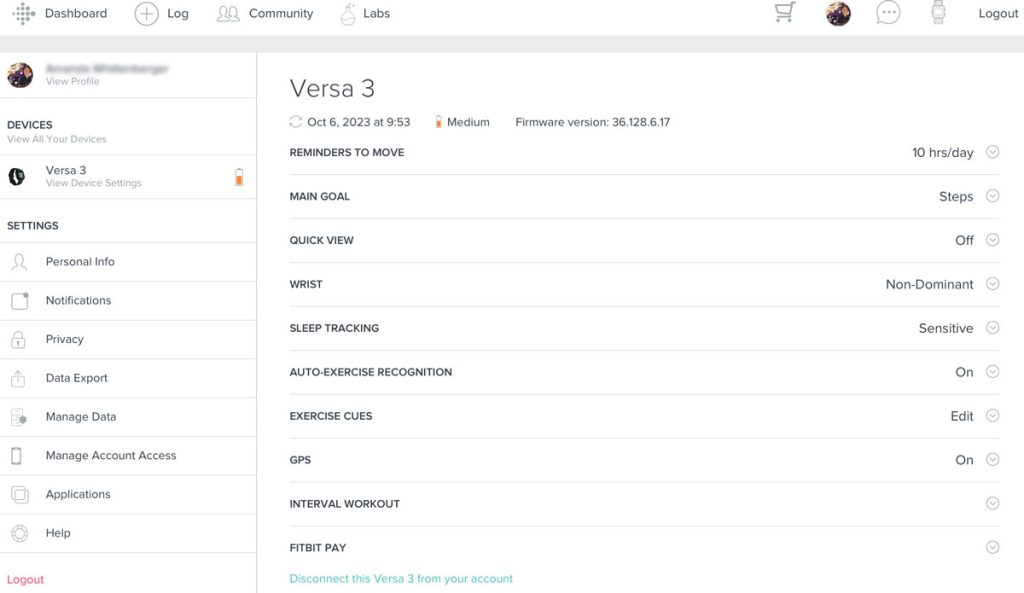The width and height of the screenshot is (1024, 593).
Task: Open the Community menu item
Action: coord(265,14)
